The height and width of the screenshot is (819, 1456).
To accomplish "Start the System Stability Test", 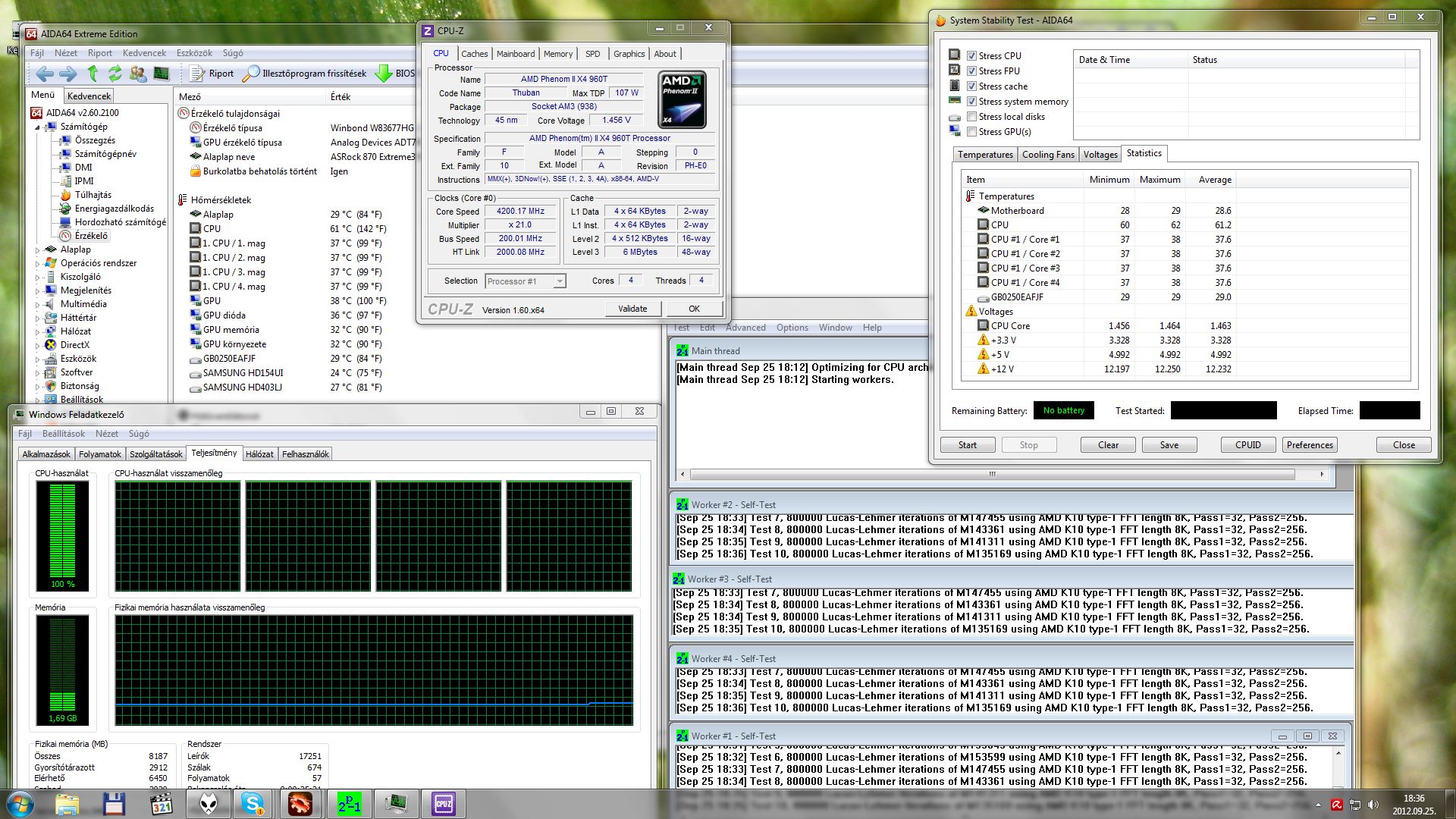I will (x=967, y=445).
